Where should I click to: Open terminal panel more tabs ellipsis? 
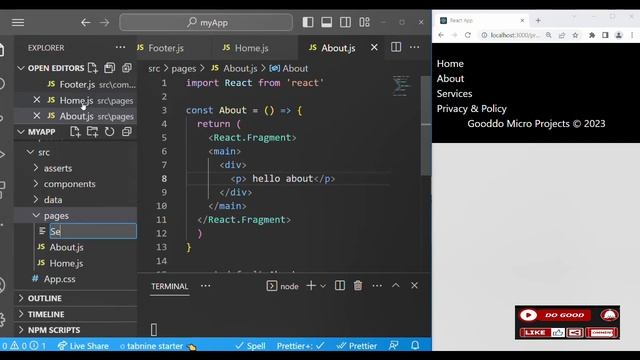[x=206, y=286]
